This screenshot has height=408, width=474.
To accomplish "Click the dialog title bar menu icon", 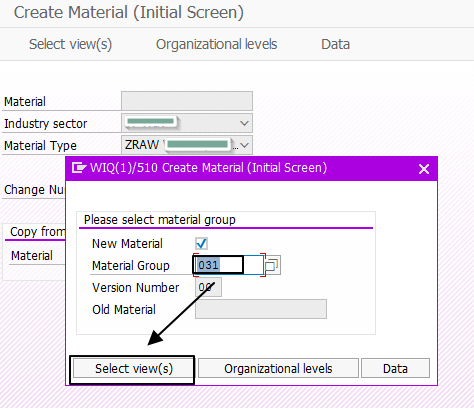I will pyautogui.click(x=79, y=168).
